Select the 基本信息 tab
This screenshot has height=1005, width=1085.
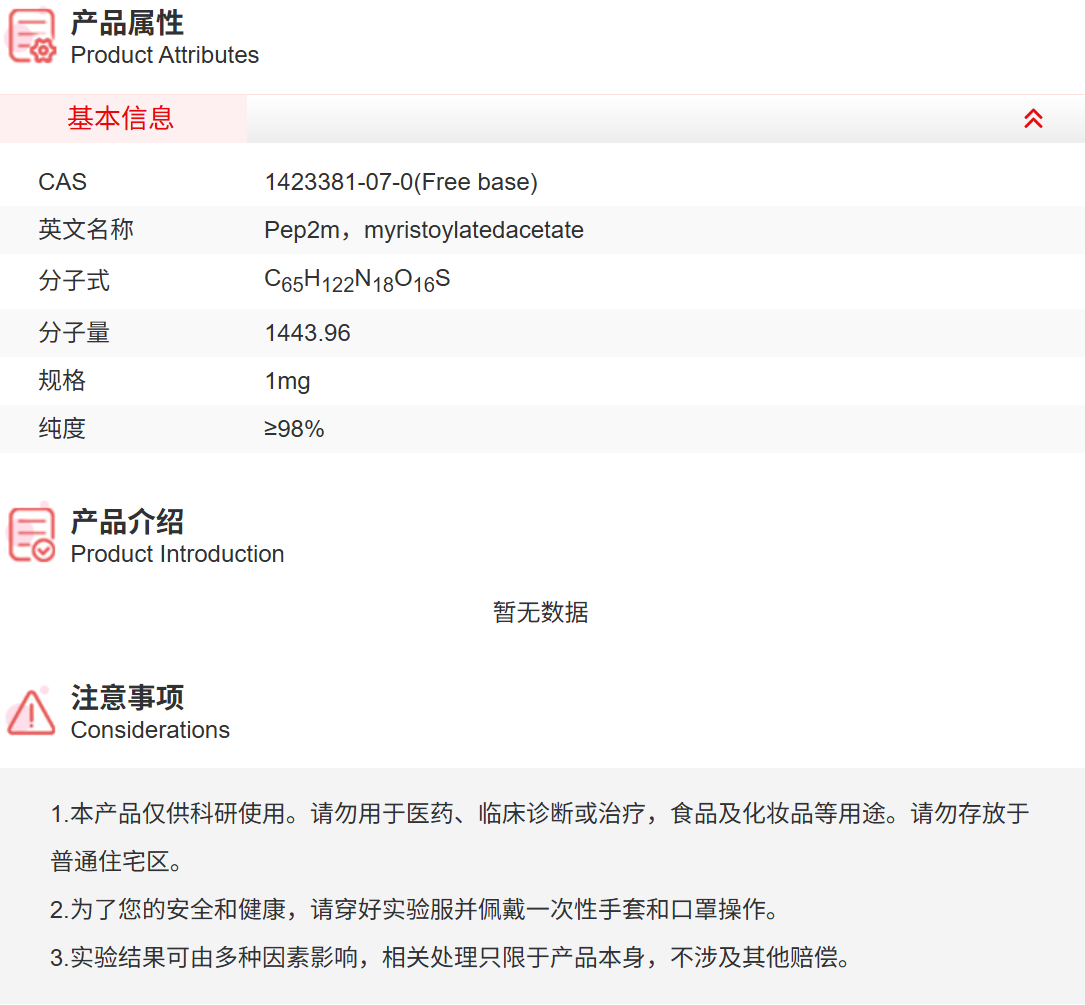[x=121, y=119]
